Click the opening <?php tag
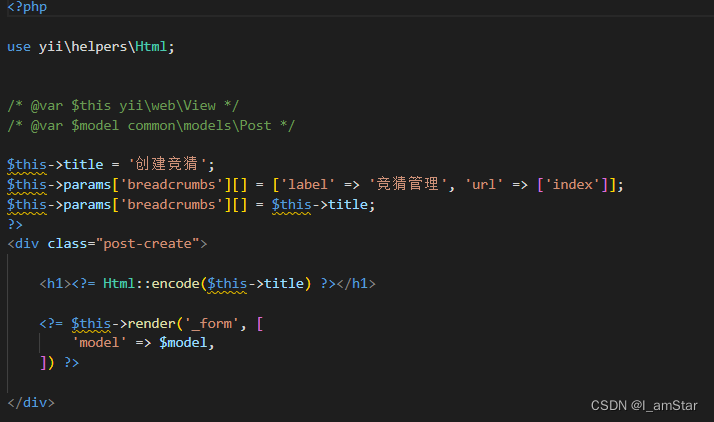Screen dimensions: 714x422 (27, 7)
